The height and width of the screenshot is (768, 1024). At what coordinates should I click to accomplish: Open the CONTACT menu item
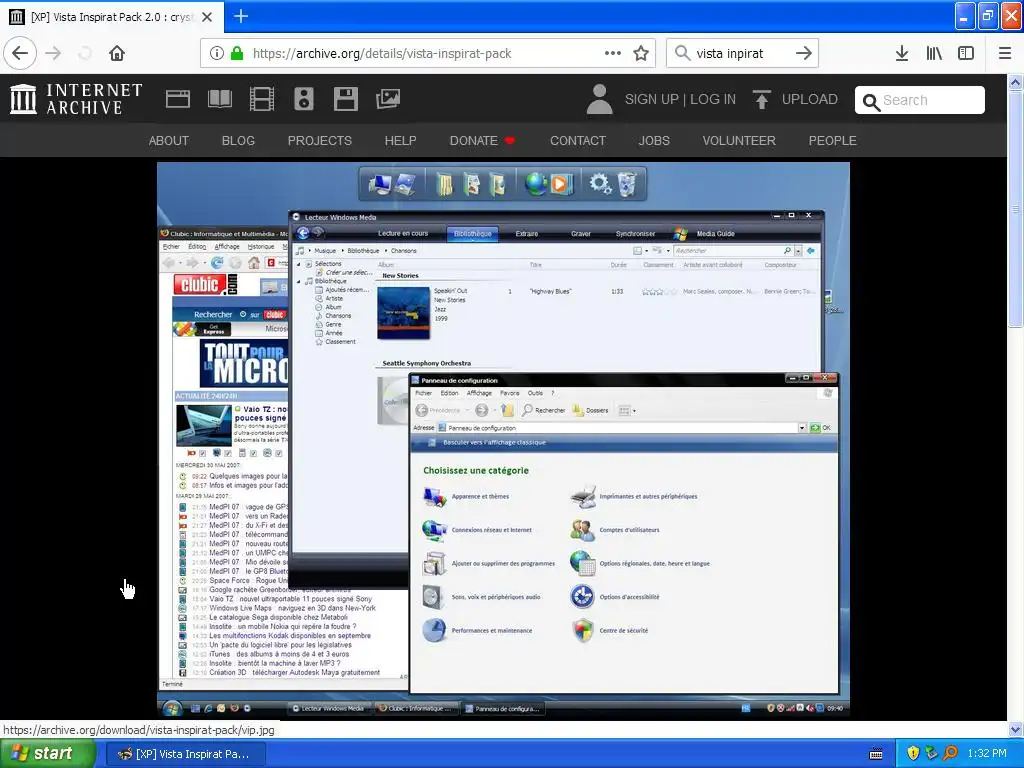[578, 140]
